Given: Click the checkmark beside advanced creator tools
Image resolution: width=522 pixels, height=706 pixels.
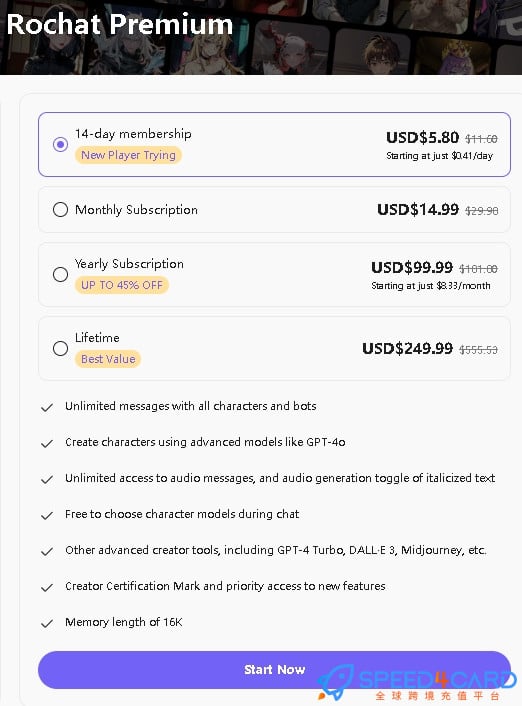Looking at the screenshot, I should click(x=47, y=552).
